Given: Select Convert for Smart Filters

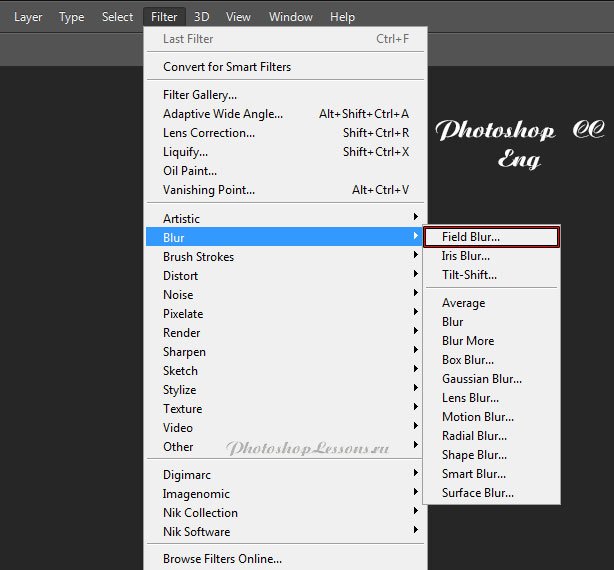Looking at the screenshot, I should point(227,67).
